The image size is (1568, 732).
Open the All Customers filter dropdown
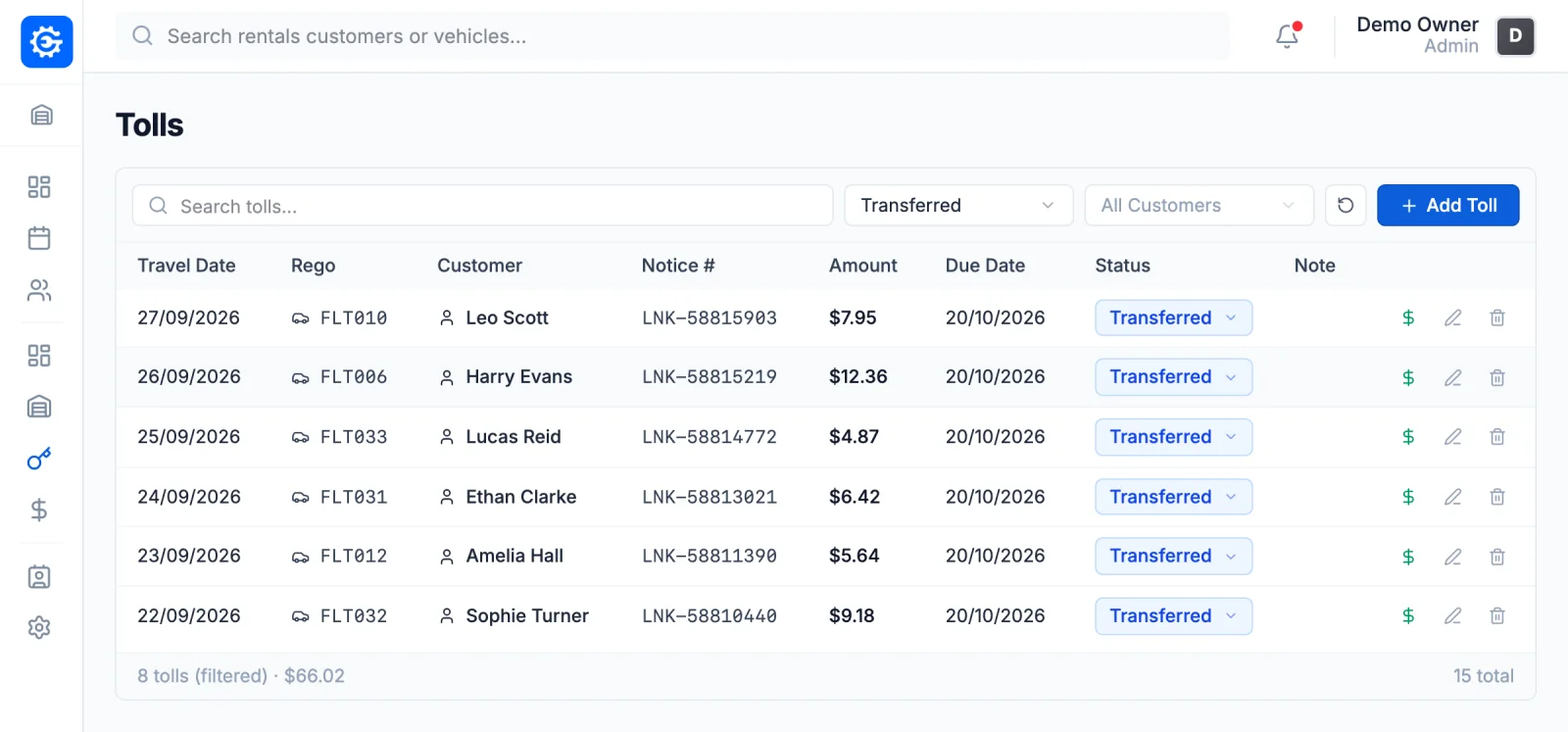[x=1199, y=206]
